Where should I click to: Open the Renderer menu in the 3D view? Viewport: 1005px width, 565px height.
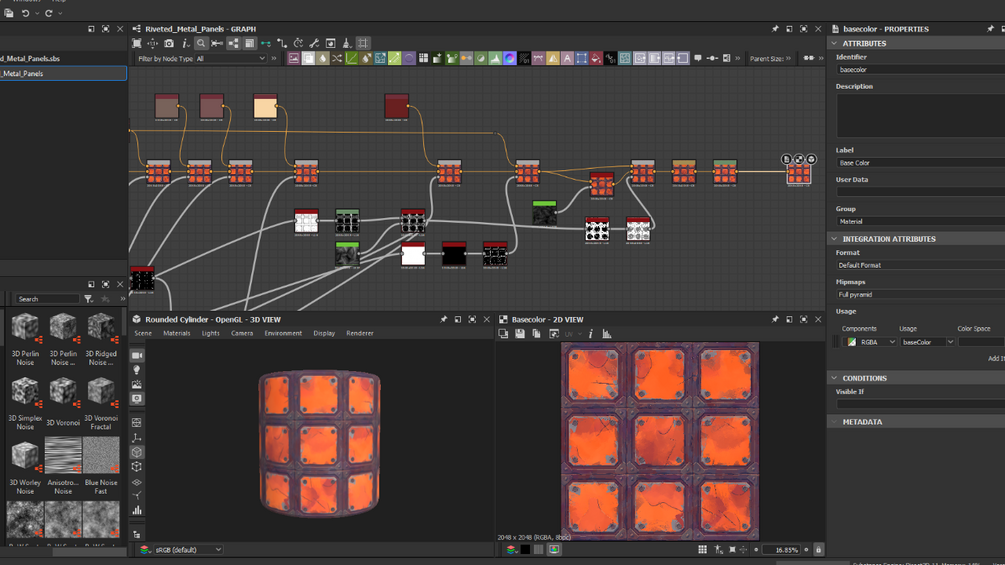click(360, 333)
